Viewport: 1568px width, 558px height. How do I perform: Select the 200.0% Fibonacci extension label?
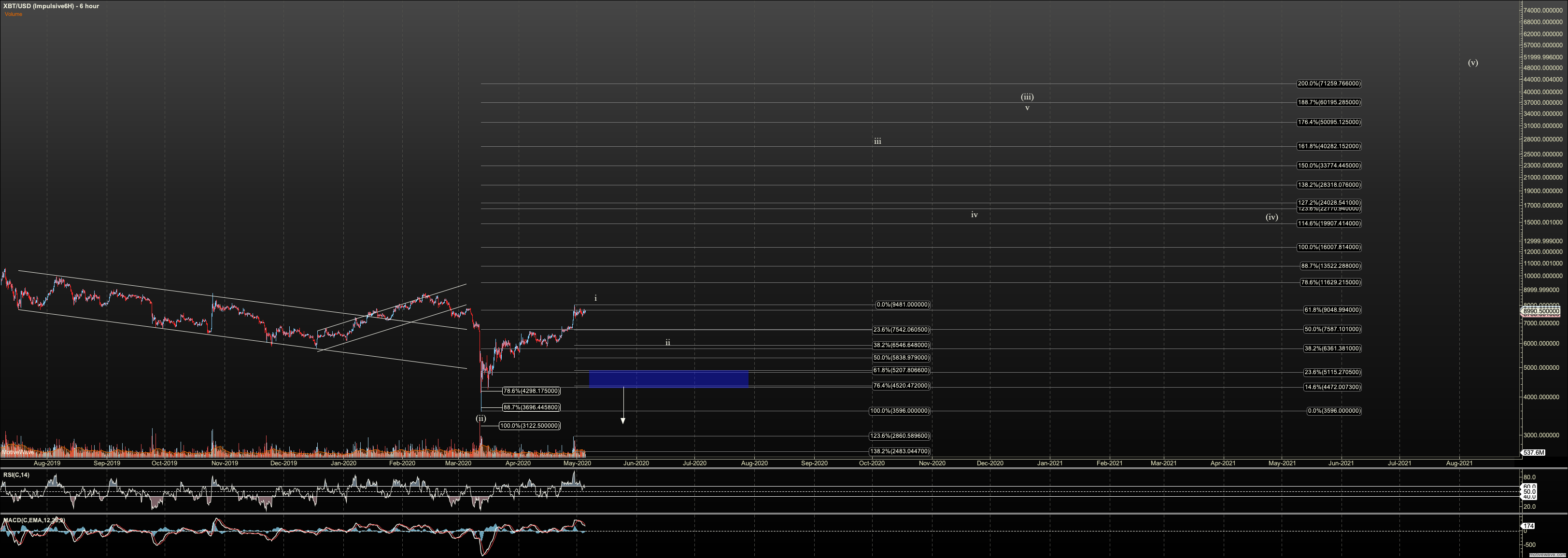[x=1329, y=84]
